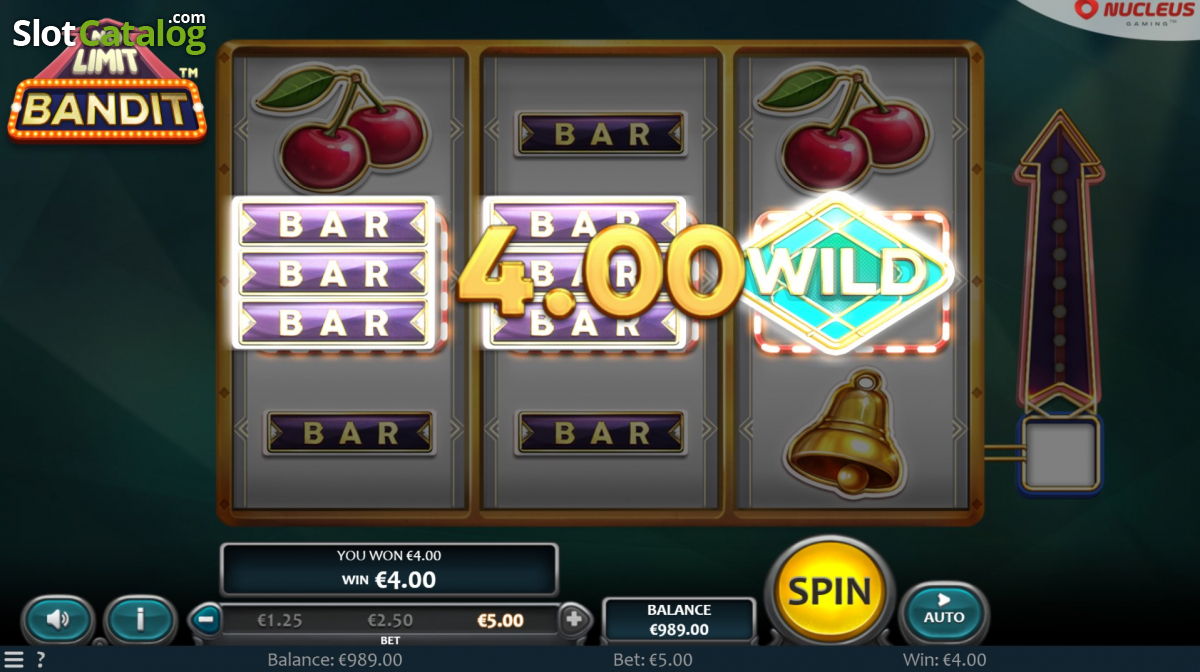Decrease bet with the minus button

pos(204,619)
